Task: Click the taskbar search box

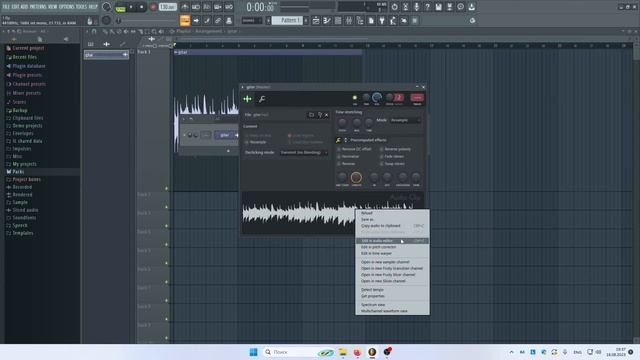Action: (x=298, y=352)
